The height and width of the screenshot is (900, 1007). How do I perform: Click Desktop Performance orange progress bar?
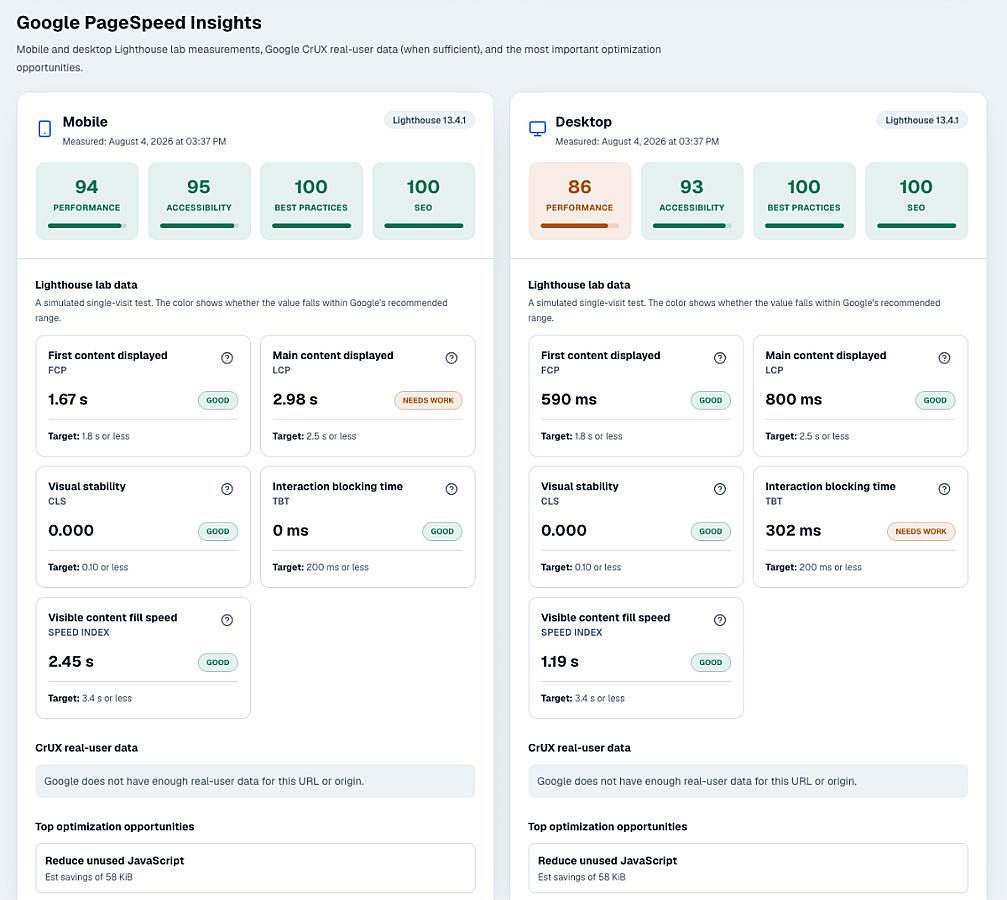[579, 225]
